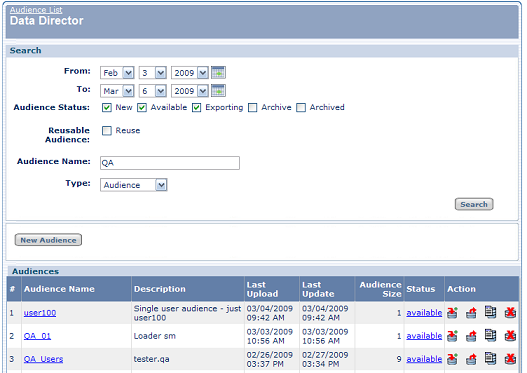Click the New Audience button
Viewport: 527px width, 373px height.
point(48,240)
